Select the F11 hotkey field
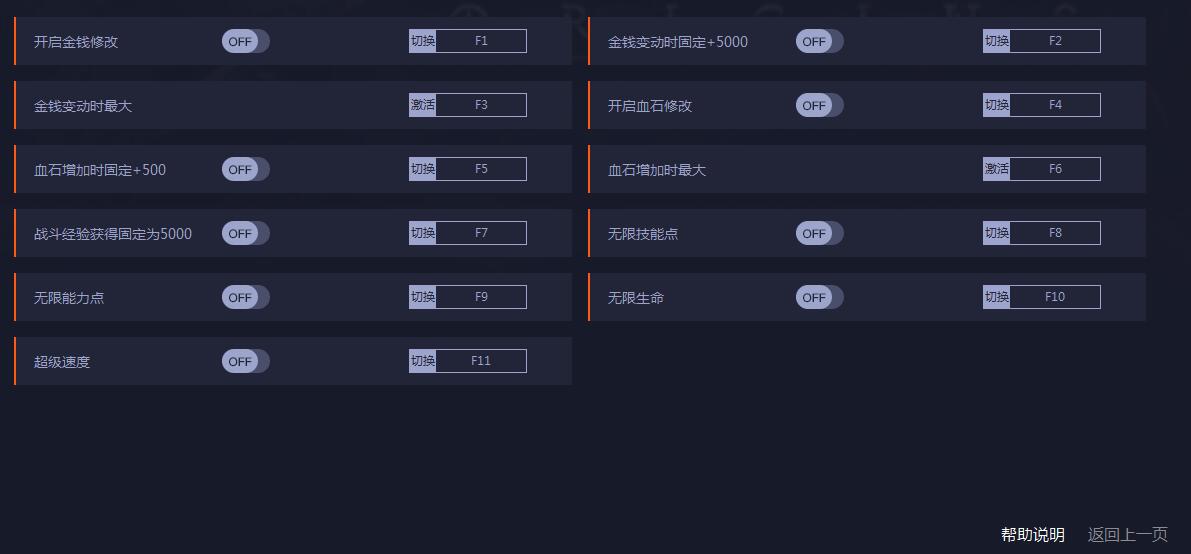Image resolution: width=1191 pixels, height=554 pixels. (481, 361)
